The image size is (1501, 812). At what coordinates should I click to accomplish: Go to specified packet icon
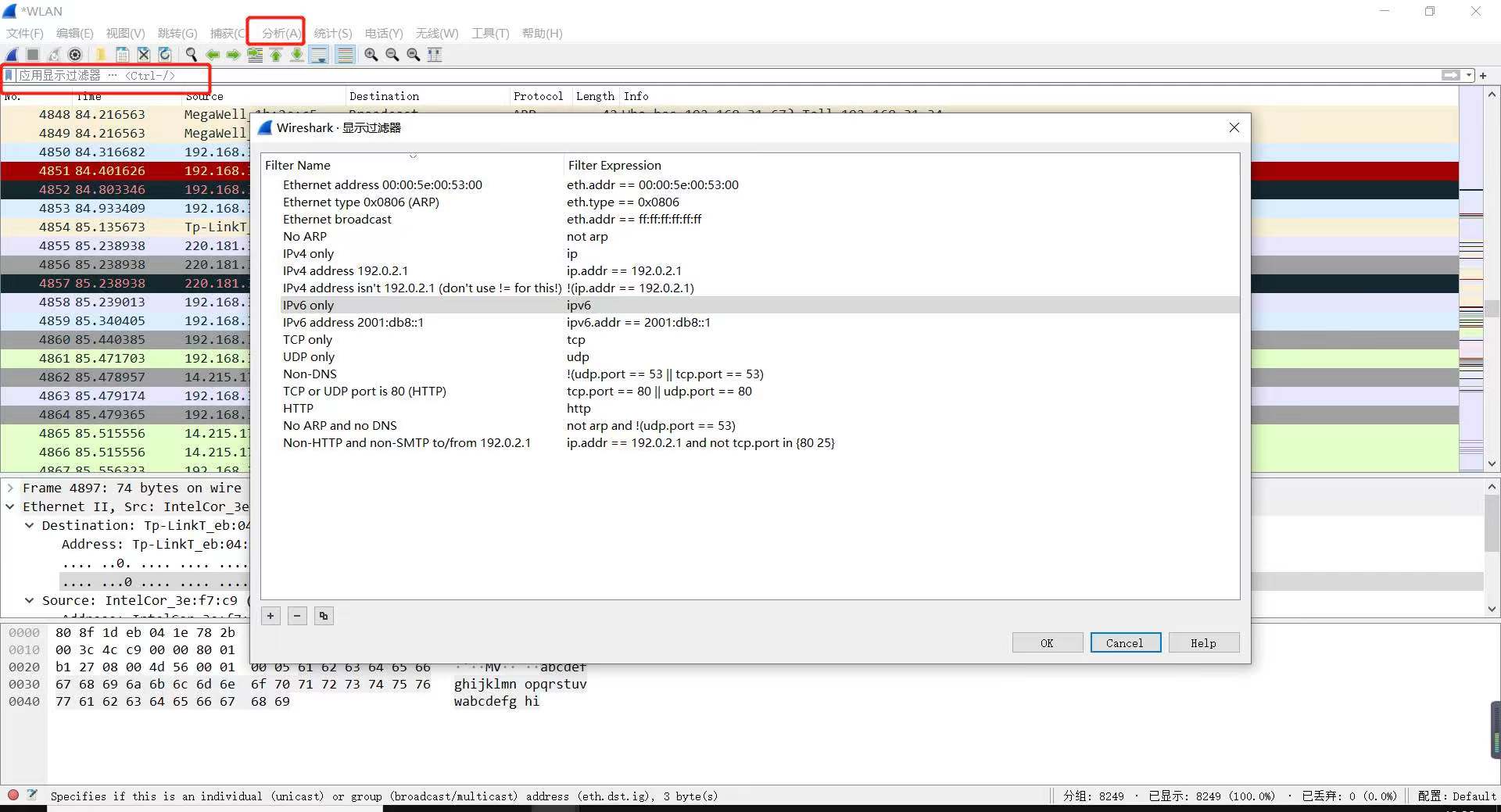pos(255,55)
